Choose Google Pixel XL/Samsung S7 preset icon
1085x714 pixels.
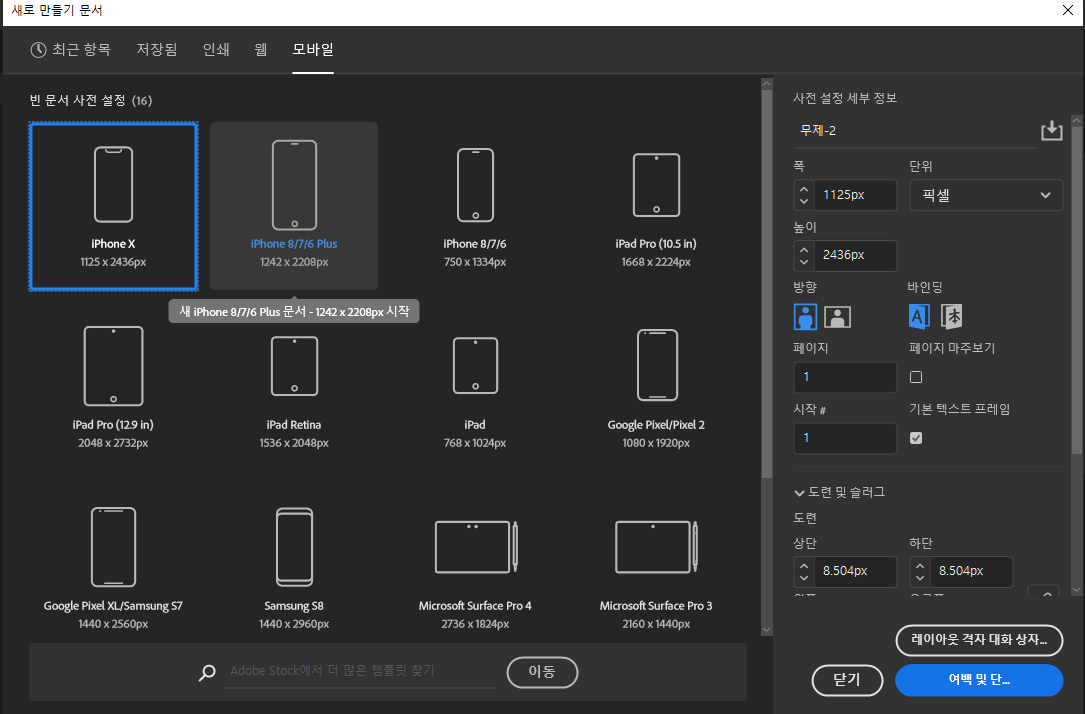pos(113,547)
